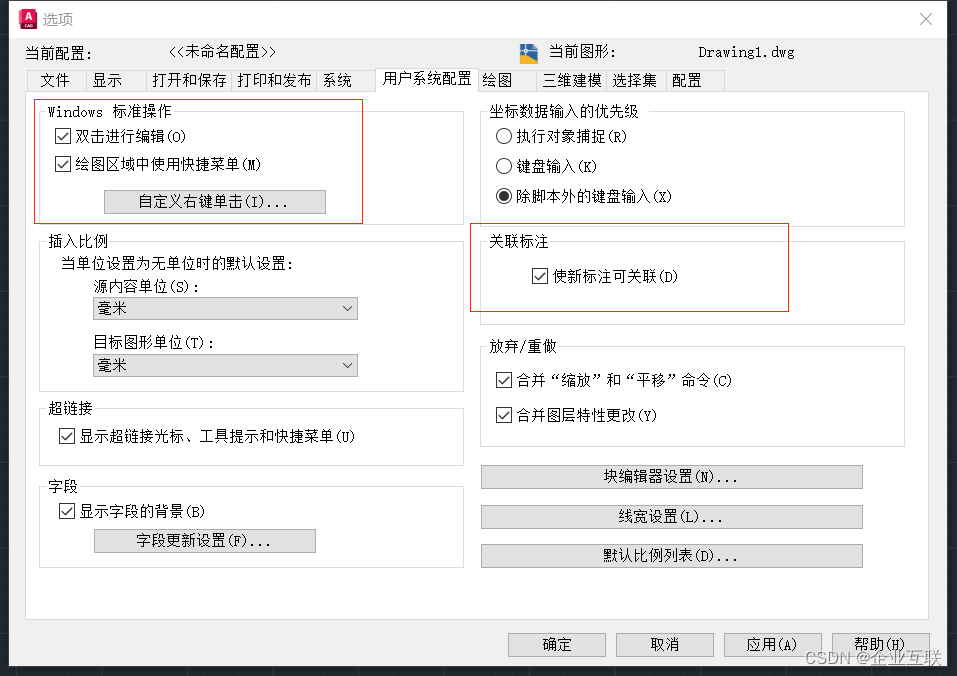The image size is (957, 676).
Task: Select 除脚本外的键盘输入 radio option
Action: click(504, 196)
